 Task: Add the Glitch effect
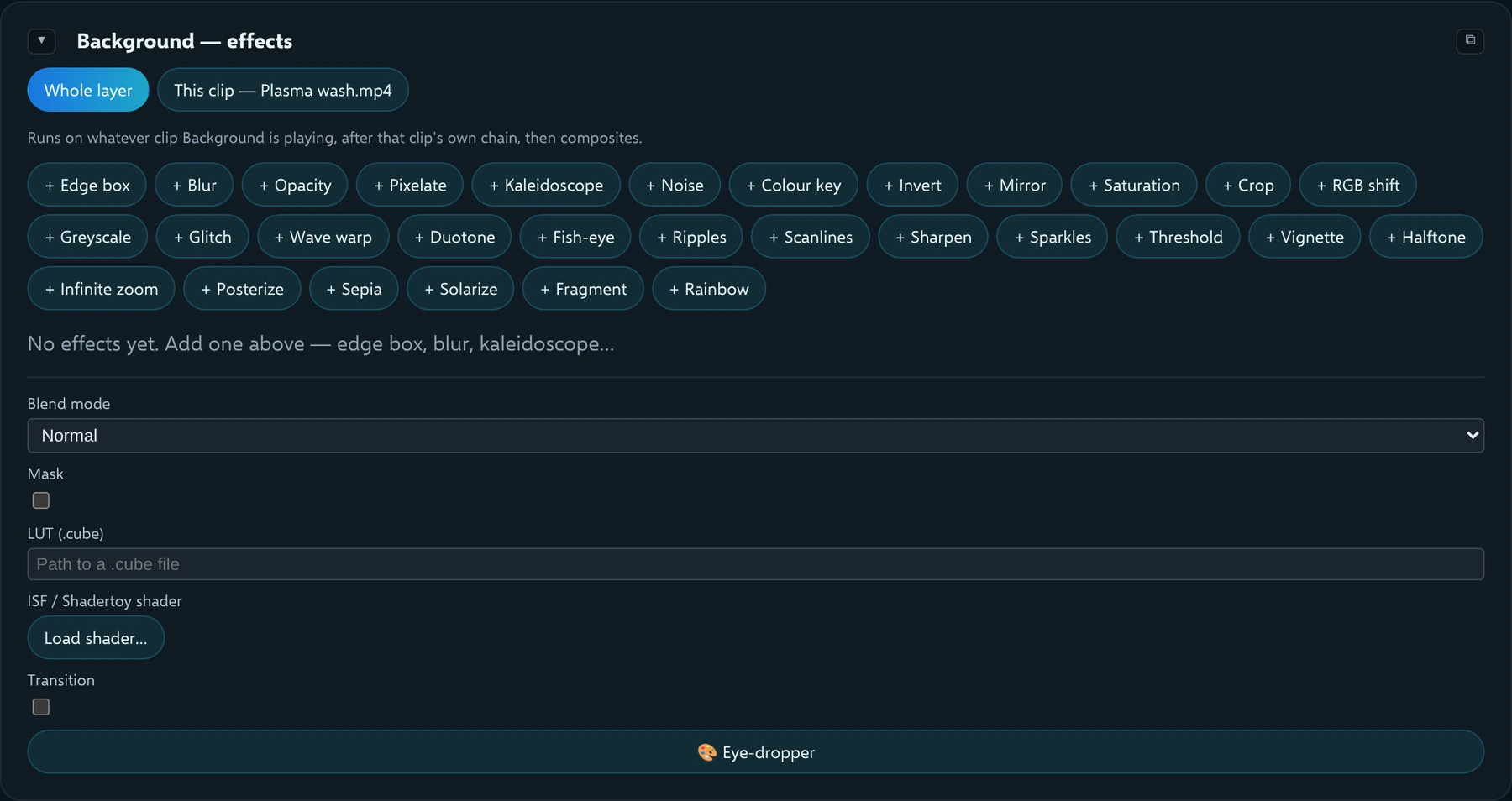coord(202,237)
